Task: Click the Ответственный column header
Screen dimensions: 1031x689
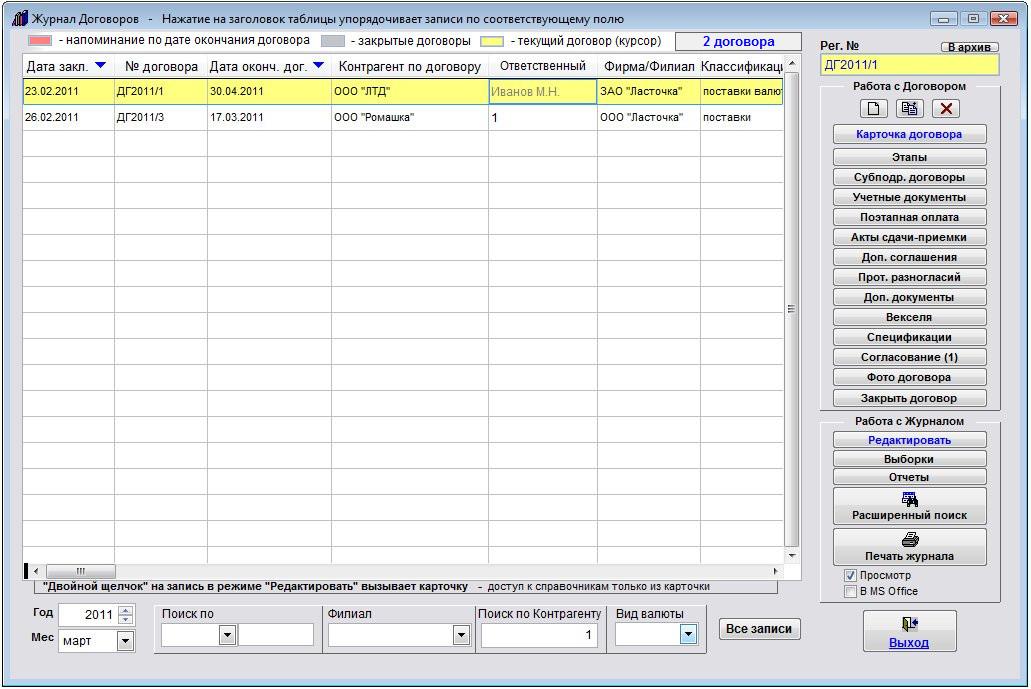Action: tap(542, 67)
